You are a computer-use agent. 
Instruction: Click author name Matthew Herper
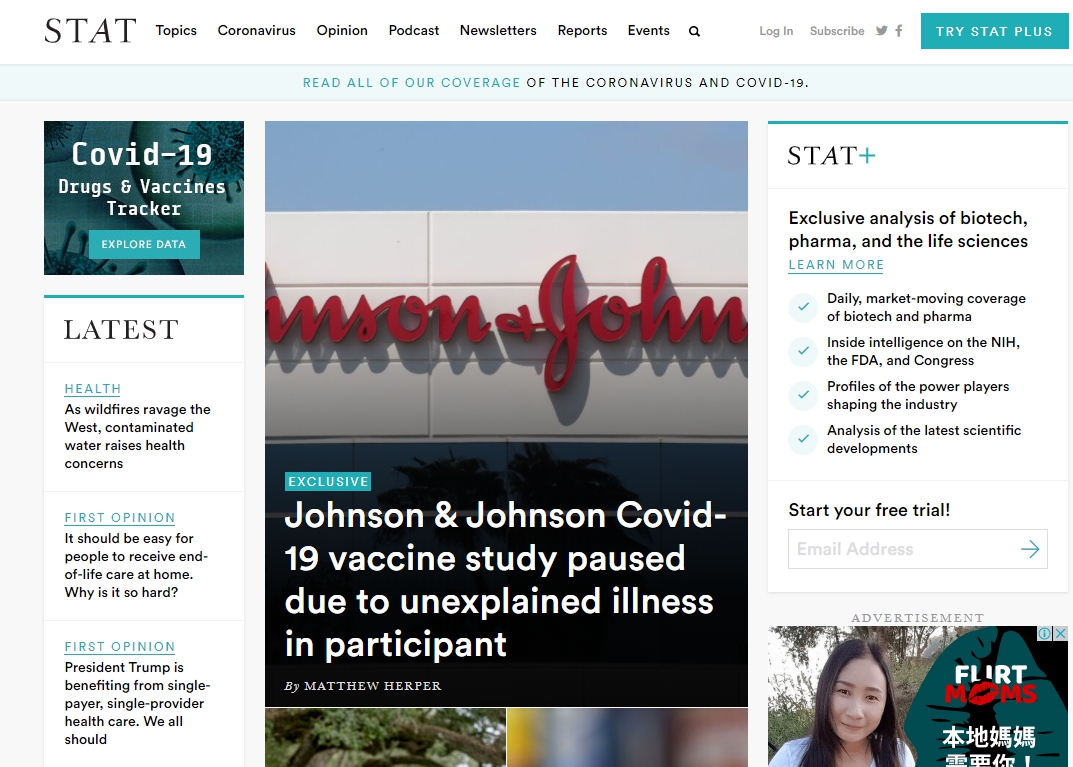[372, 686]
